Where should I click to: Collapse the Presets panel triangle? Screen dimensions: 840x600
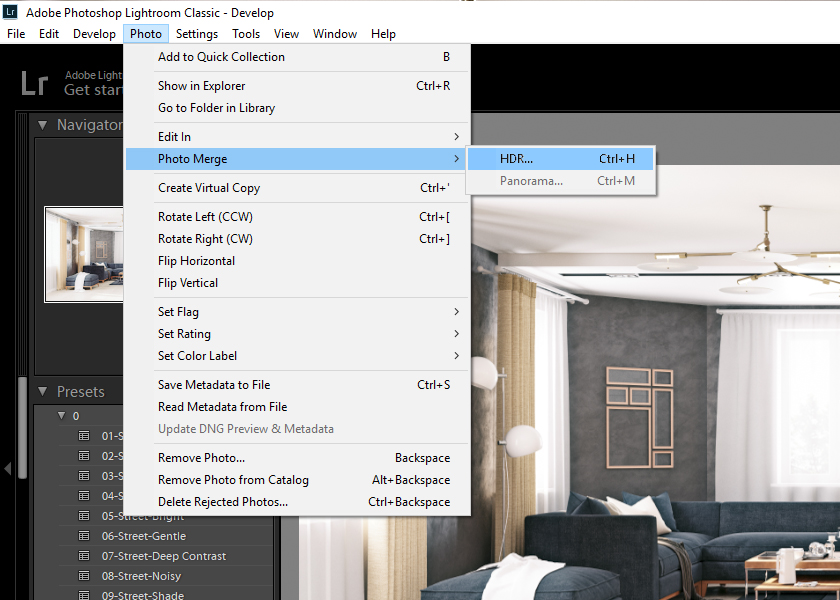pyautogui.click(x=42, y=392)
